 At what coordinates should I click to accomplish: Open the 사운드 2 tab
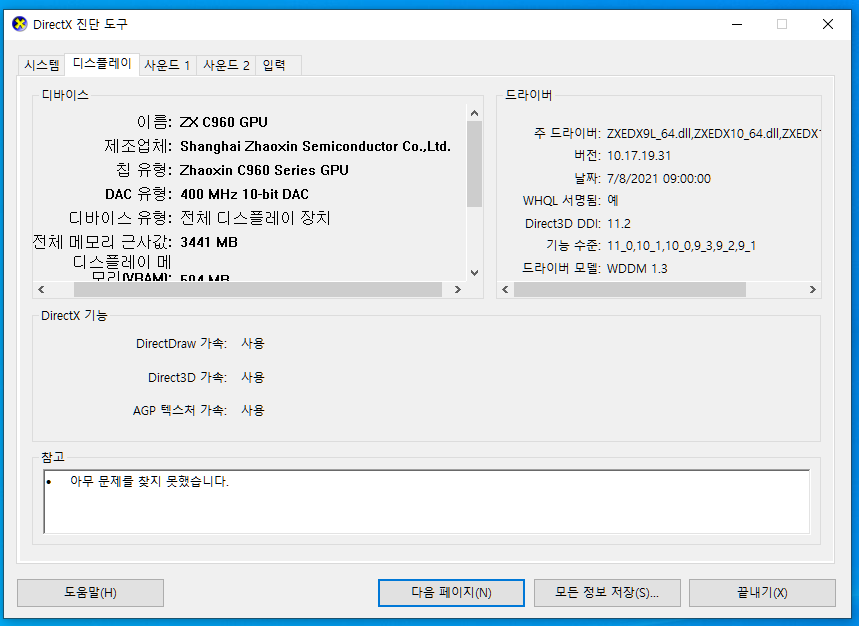[x=226, y=65]
